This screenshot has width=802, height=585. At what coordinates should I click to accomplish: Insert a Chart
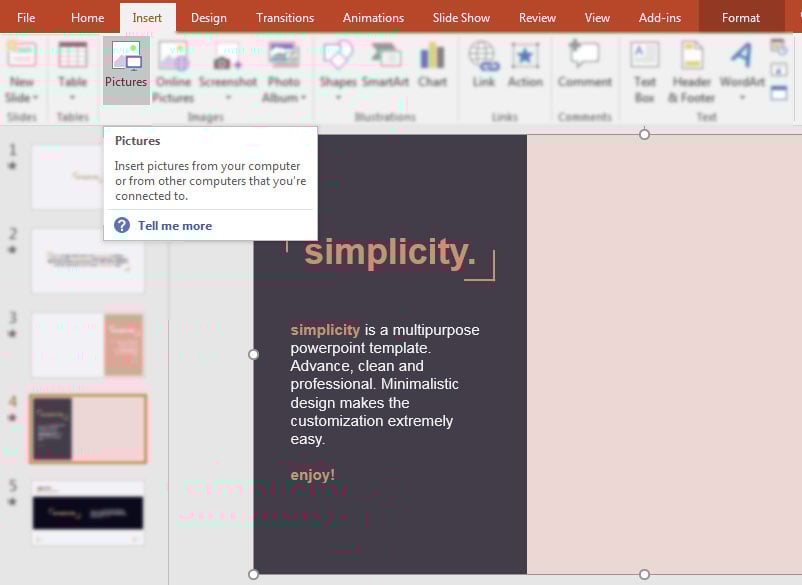432,70
